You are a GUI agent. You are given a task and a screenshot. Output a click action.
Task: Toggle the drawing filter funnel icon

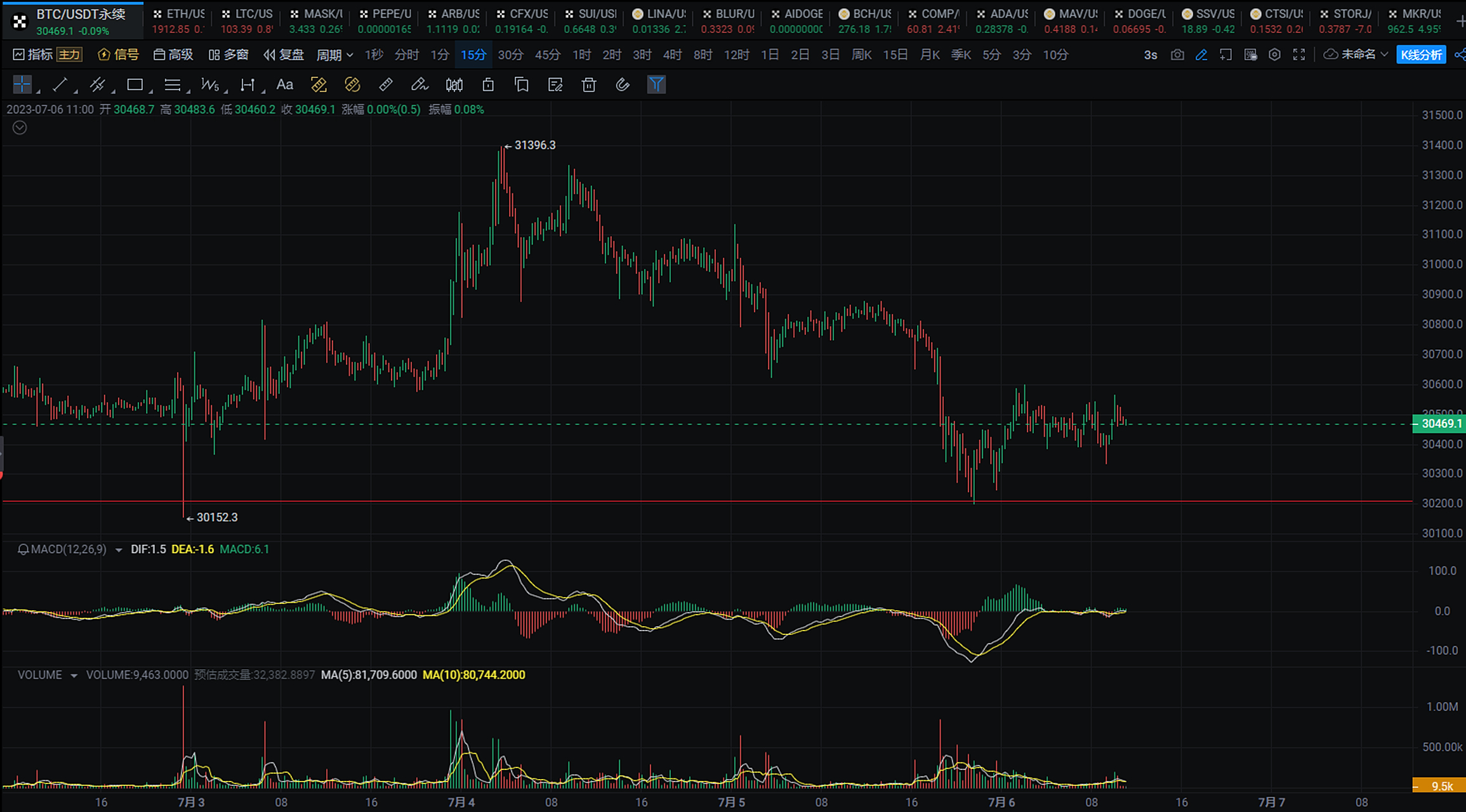click(657, 84)
